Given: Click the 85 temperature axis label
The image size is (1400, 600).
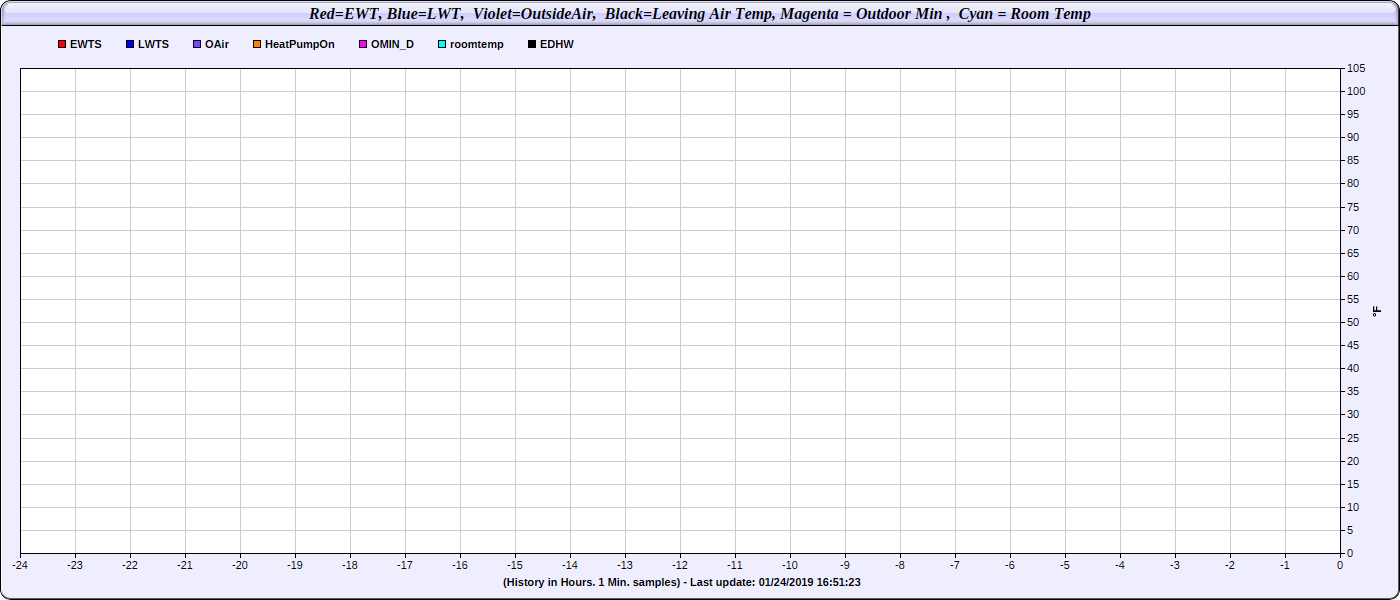Looking at the screenshot, I should (1353, 160).
